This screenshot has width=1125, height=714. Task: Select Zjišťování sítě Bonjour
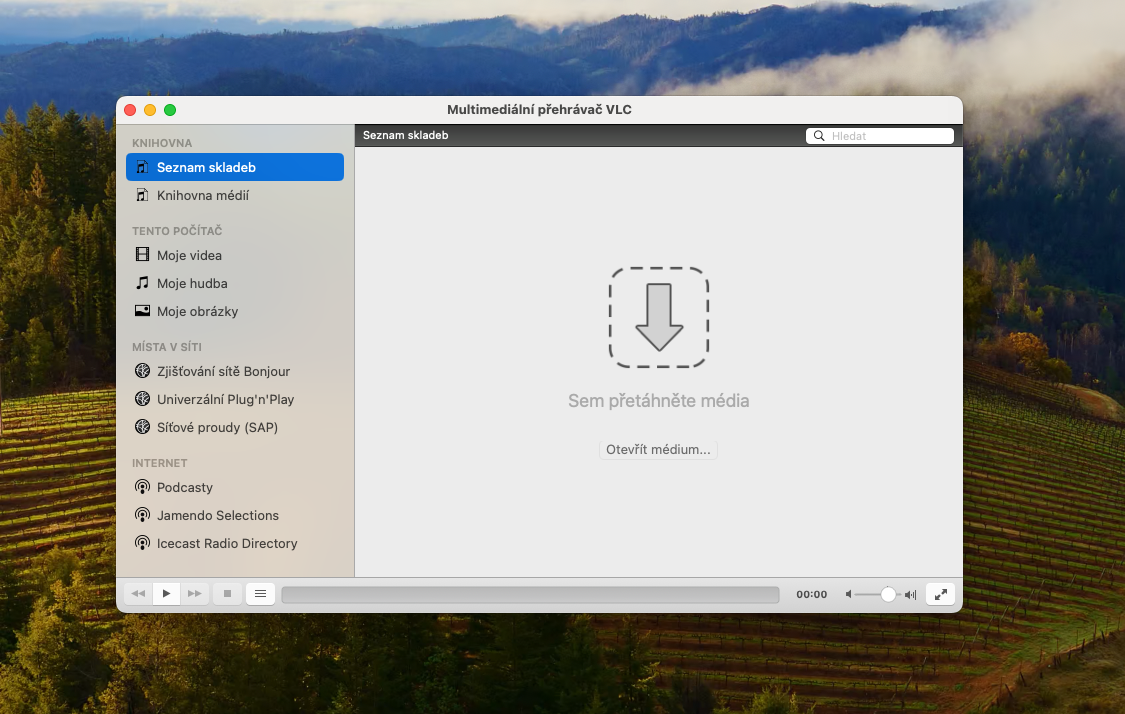pos(223,371)
